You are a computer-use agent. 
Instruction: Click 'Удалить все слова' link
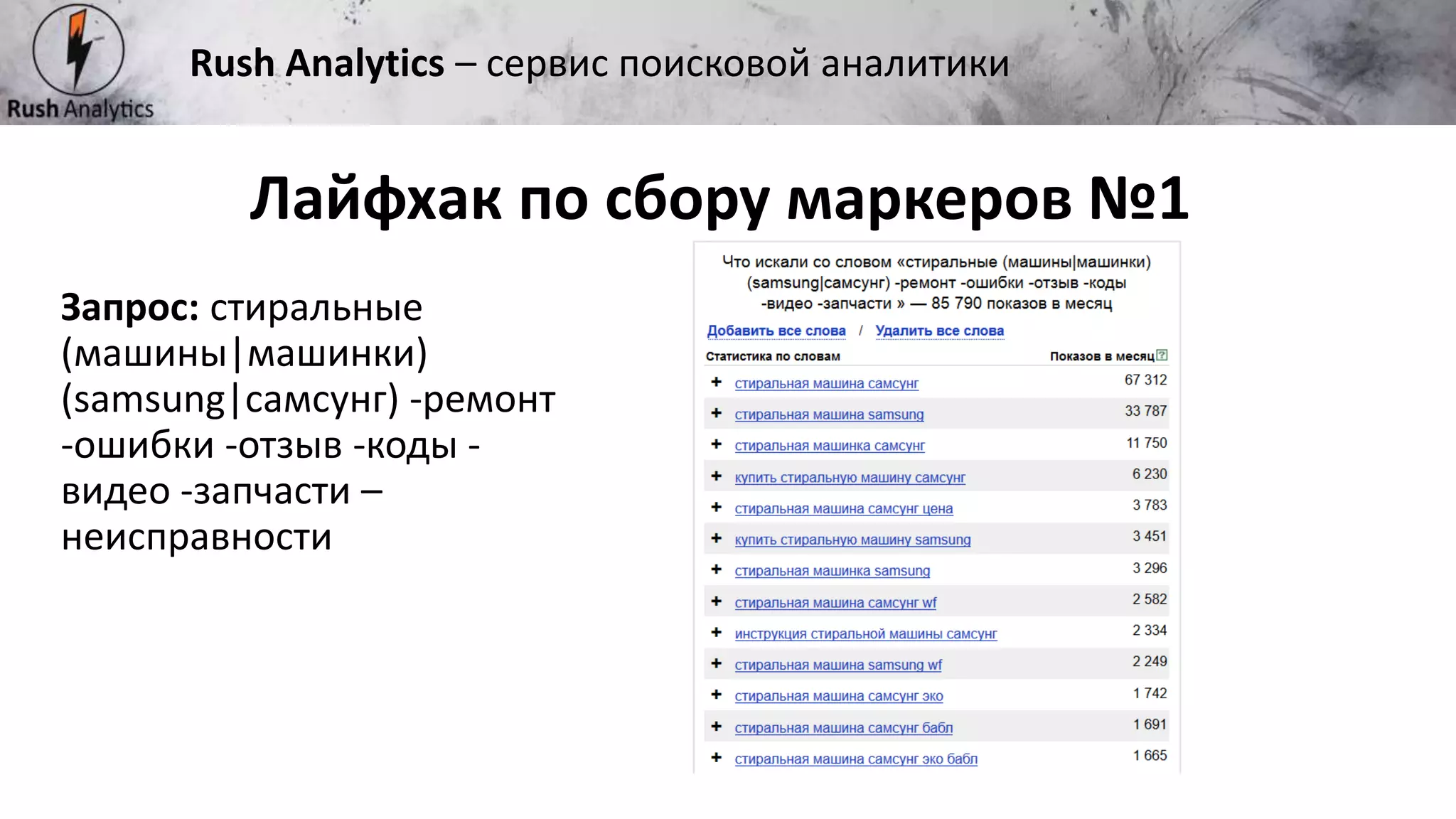pyautogui.click(x=939, y=331)
